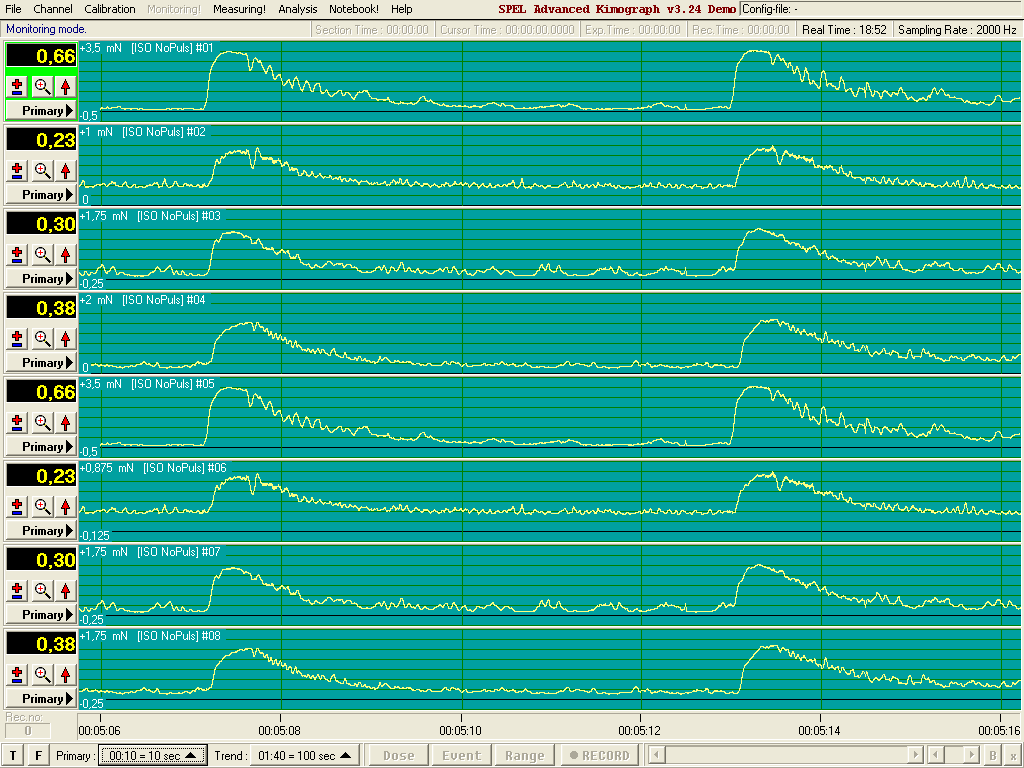
Task: Click the plus/minus zero icon for channel #01
Action: 18,86
